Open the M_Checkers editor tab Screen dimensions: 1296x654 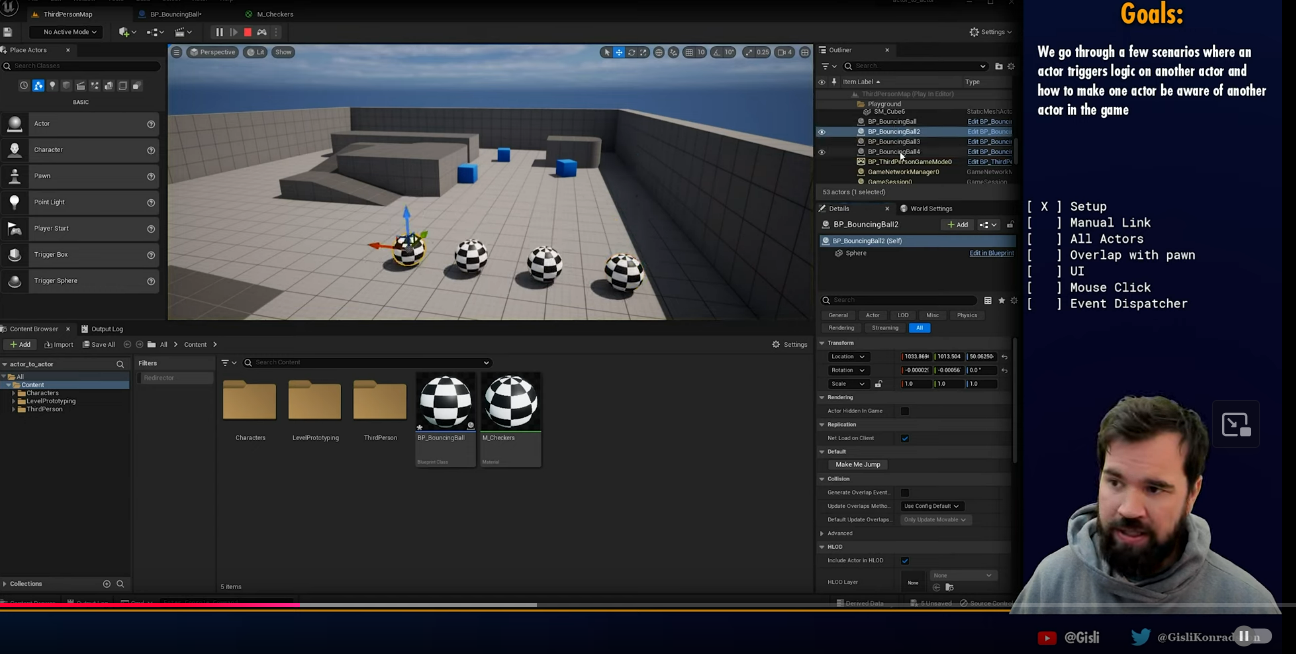tap(273, 15)
